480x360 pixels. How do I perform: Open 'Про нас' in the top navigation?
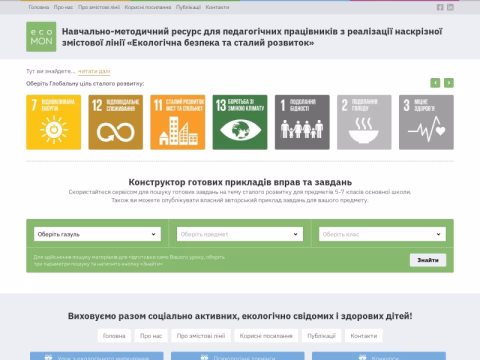coord(63,7)
